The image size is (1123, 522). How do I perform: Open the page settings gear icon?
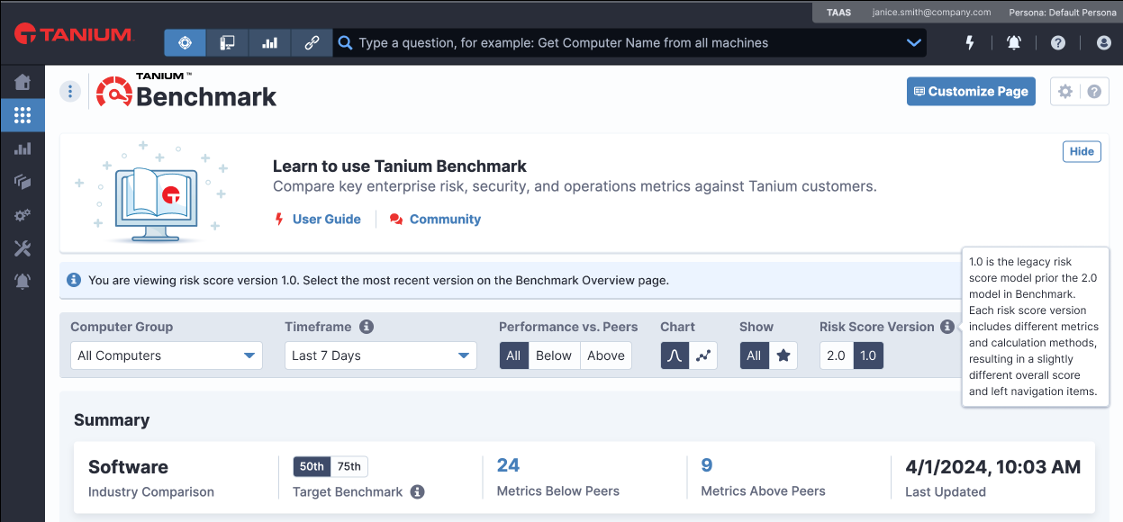point(1065,92)
